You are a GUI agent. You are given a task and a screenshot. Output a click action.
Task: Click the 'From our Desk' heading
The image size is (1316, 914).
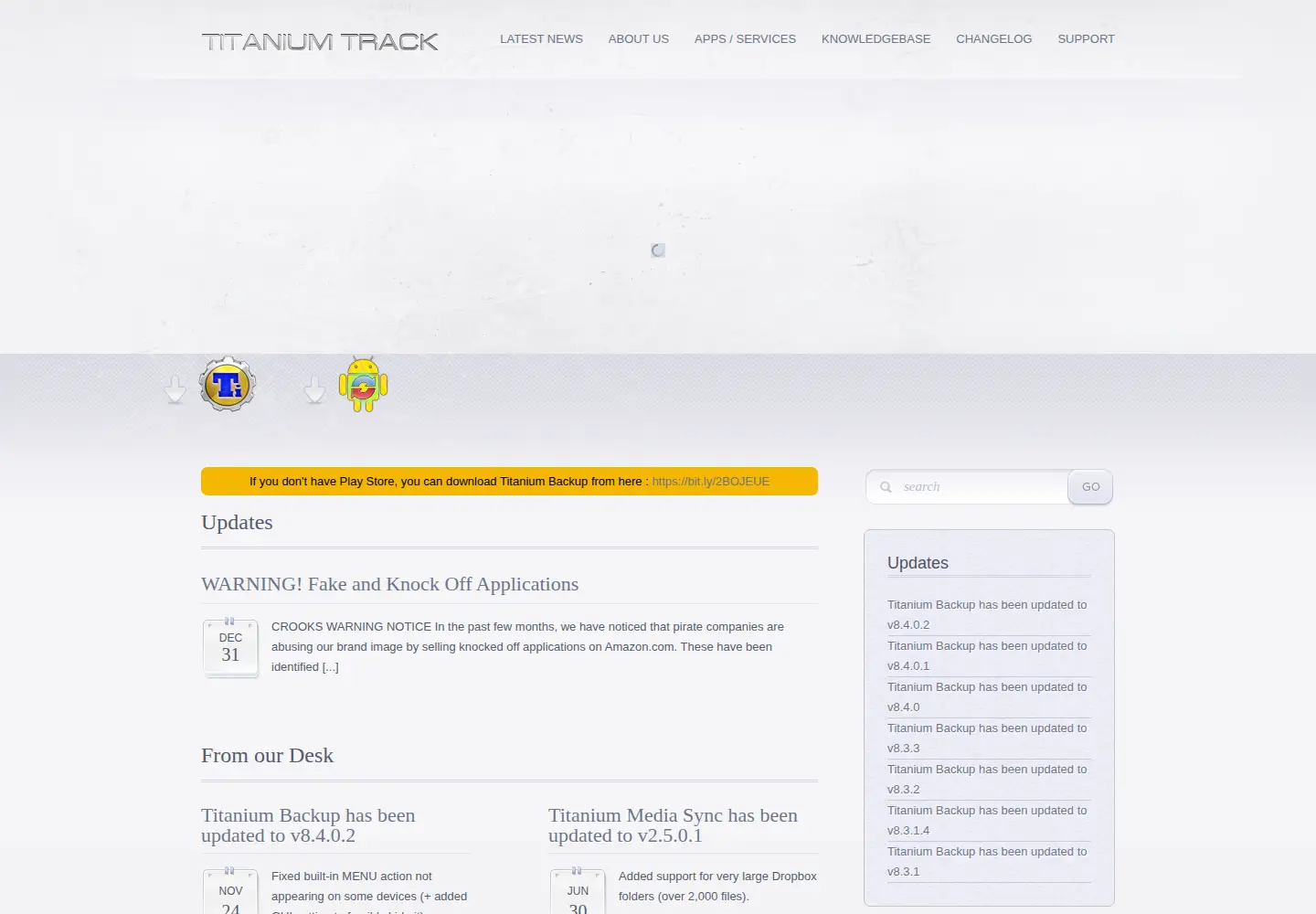[x=267, y=756]
